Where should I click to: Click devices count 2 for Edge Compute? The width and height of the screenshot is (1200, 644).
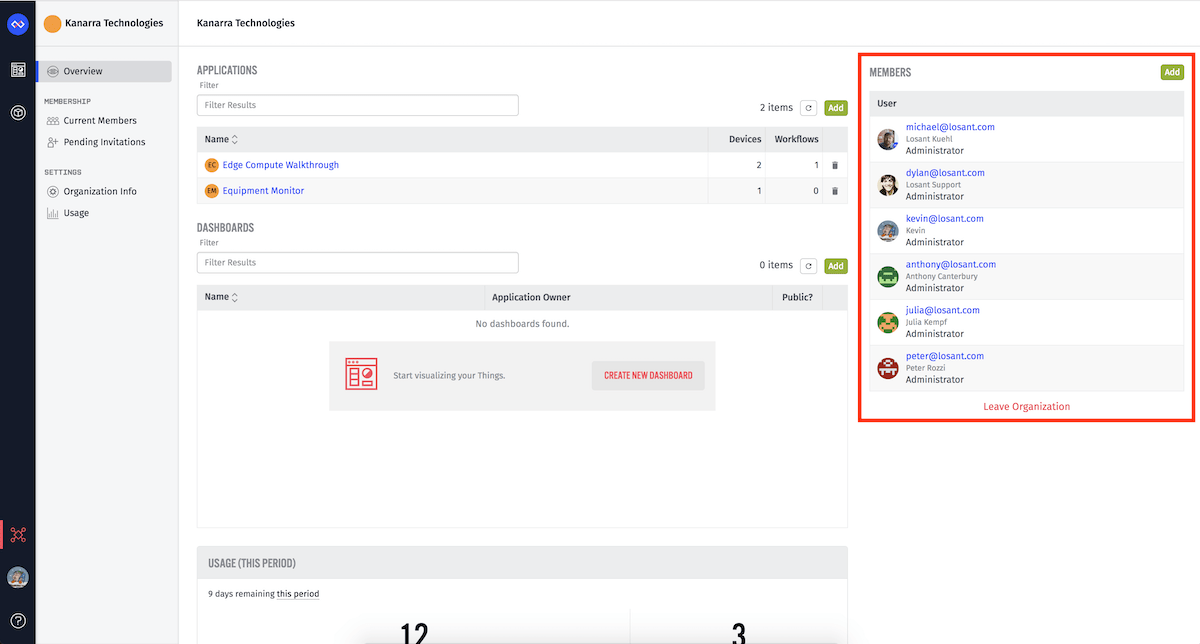pos(759,165)
